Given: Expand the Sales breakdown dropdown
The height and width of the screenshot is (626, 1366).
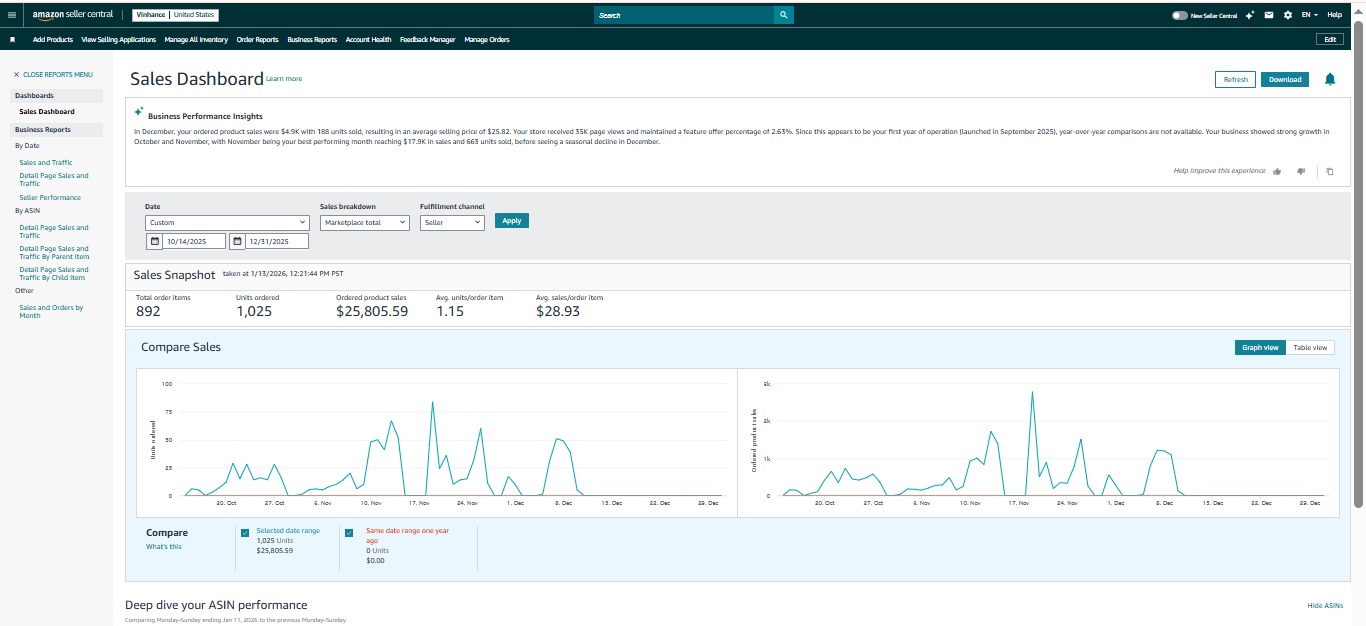Looking at the screenshot, I should tap(364, 223).
